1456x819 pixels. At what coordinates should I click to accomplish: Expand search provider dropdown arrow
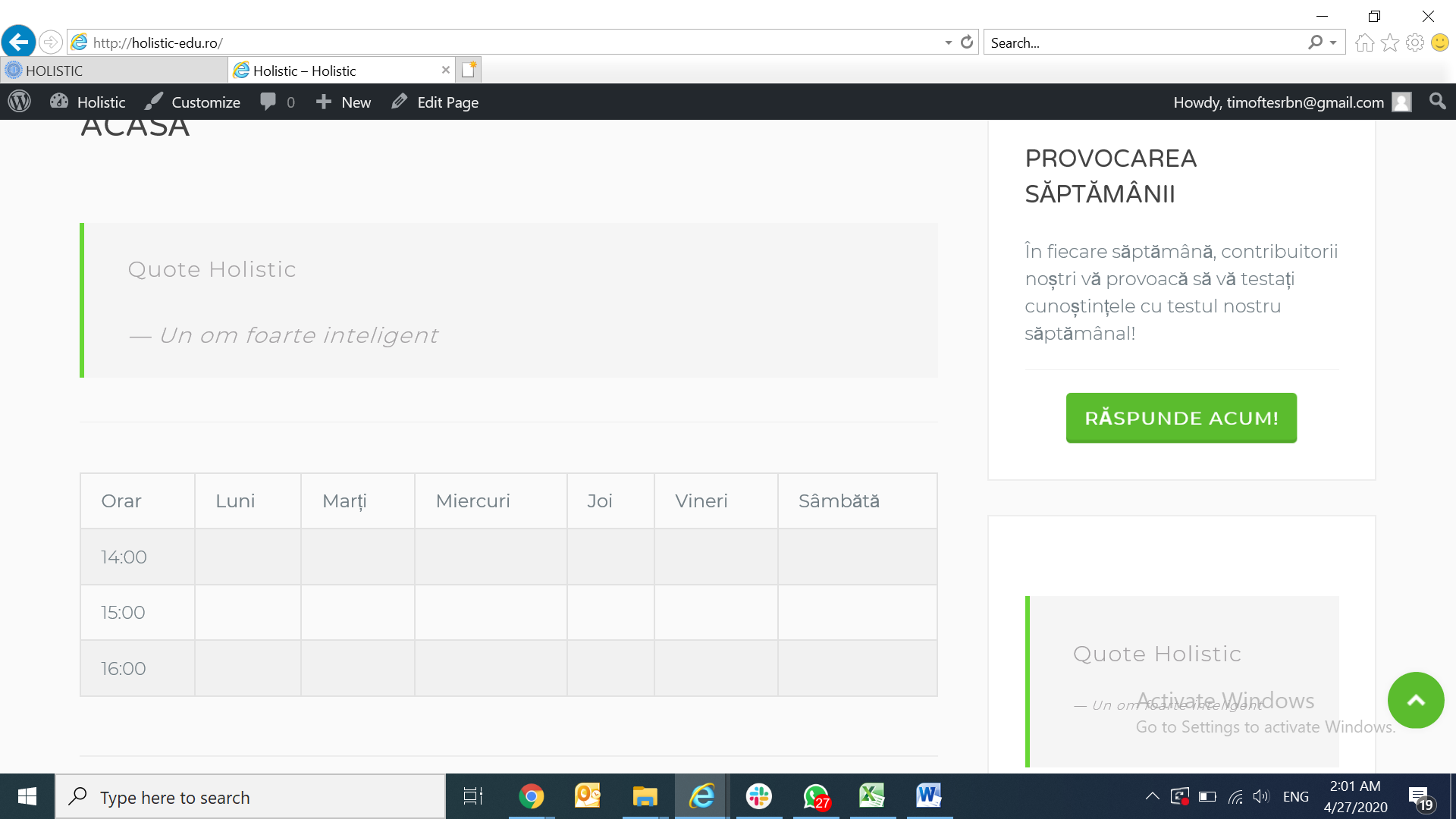point(1333,42)
